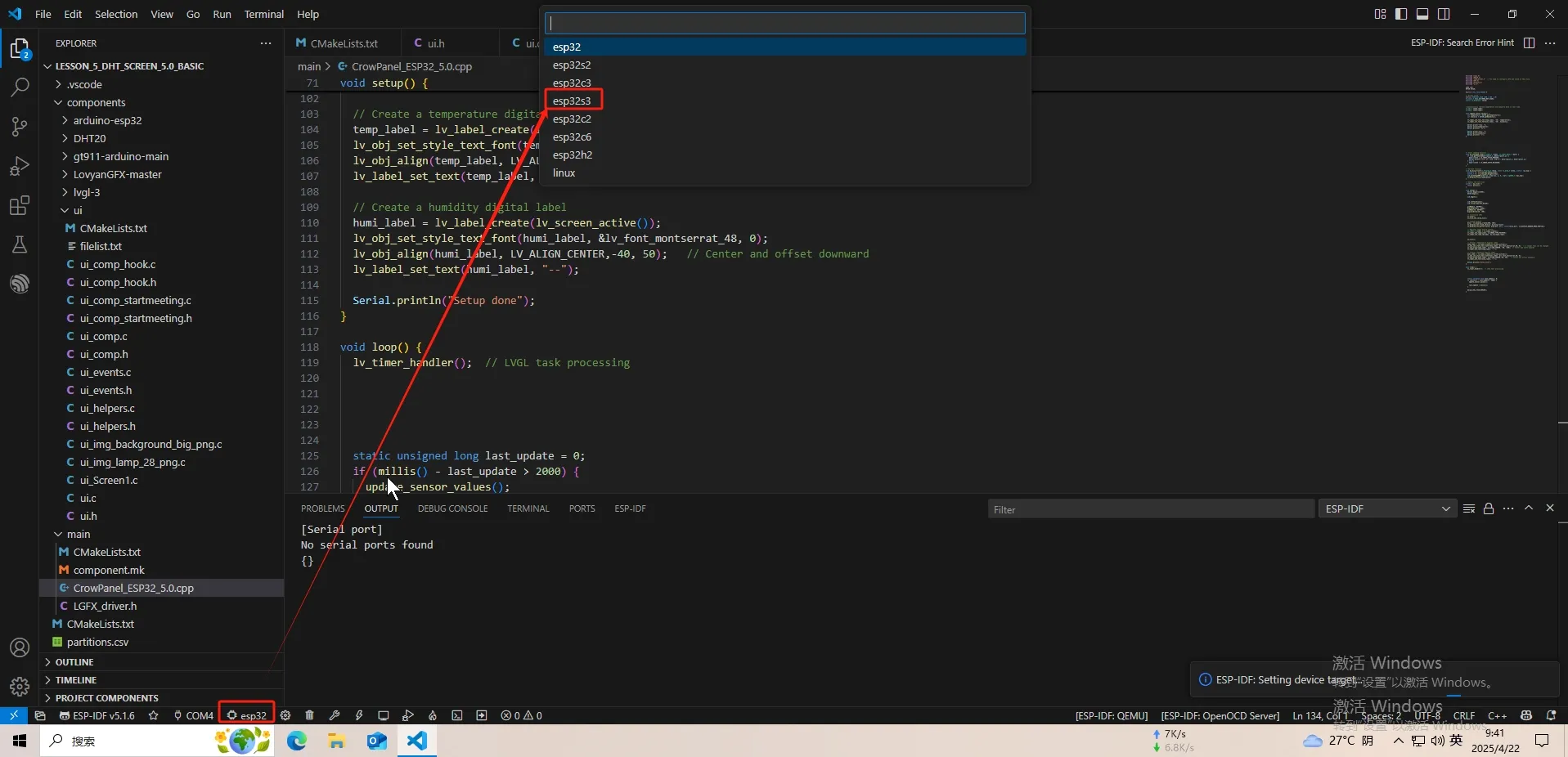Open the Source Control view
Viewport: 1568px width, 757px height.
pos(20,126)
